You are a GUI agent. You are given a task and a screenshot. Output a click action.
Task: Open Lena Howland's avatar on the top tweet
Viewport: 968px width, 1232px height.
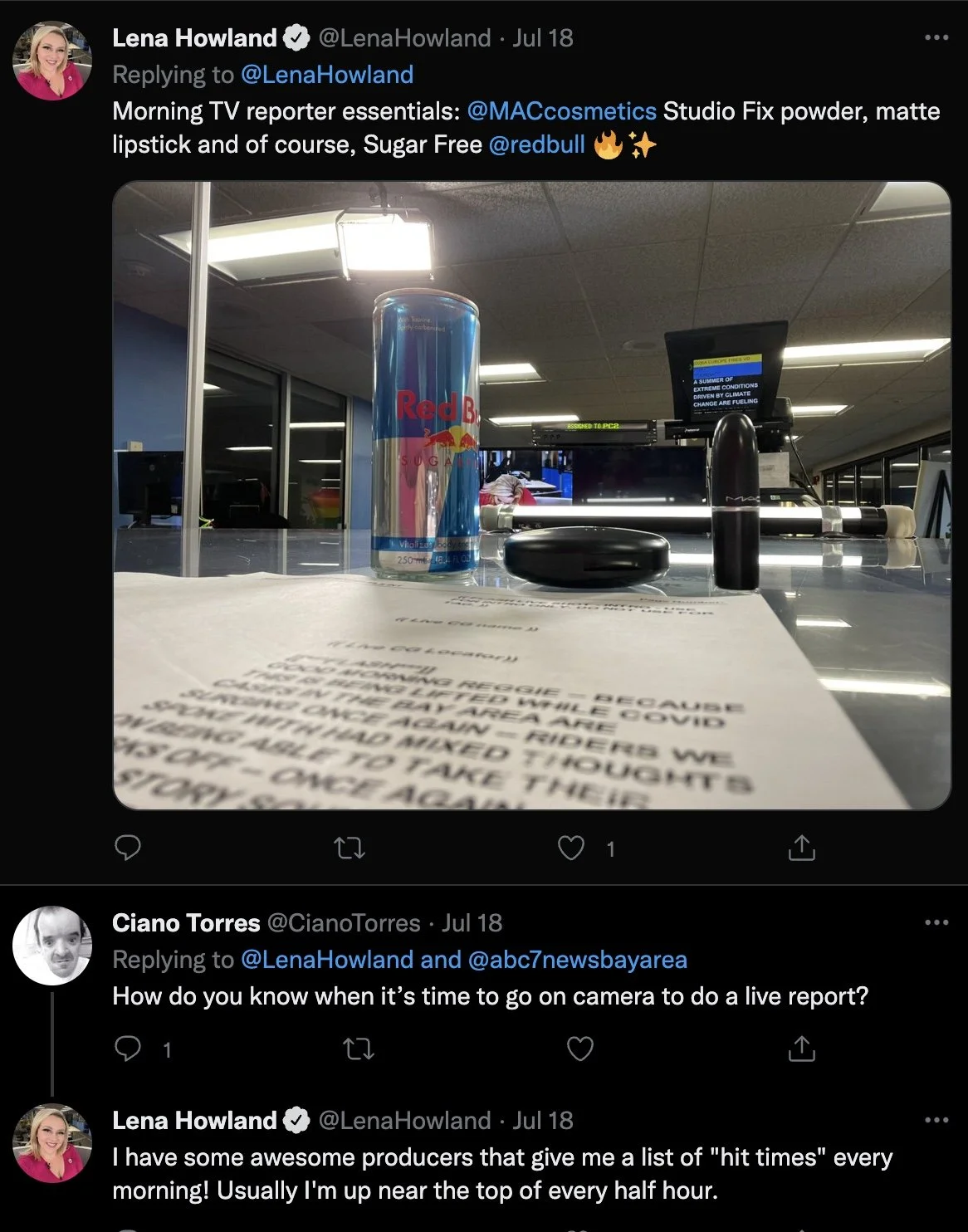[52, 61]
